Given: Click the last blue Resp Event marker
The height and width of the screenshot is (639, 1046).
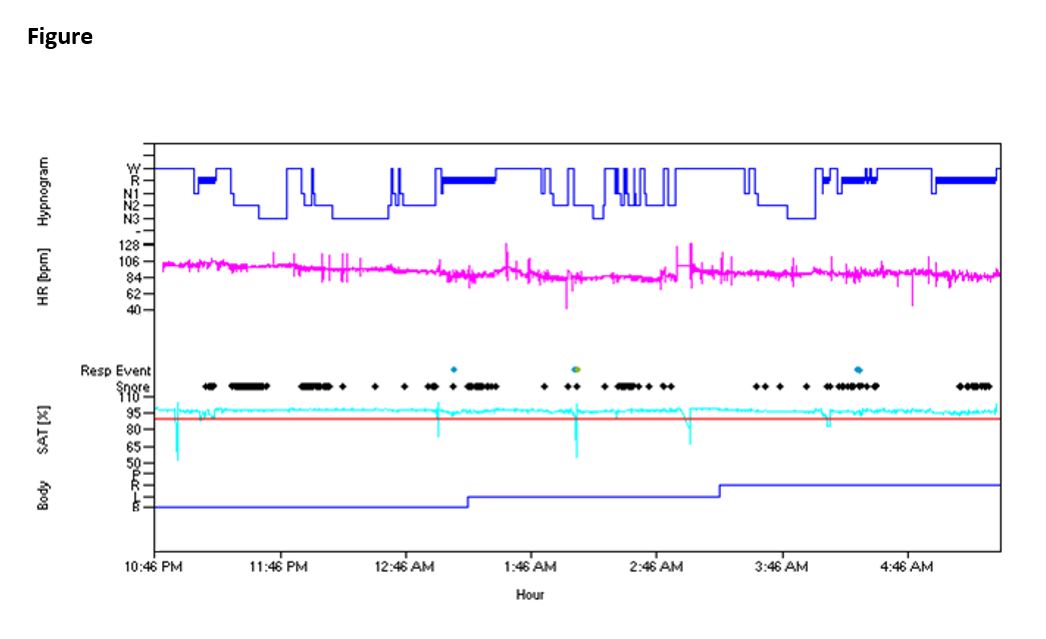Looking at the screenshot, I should 858,369.
